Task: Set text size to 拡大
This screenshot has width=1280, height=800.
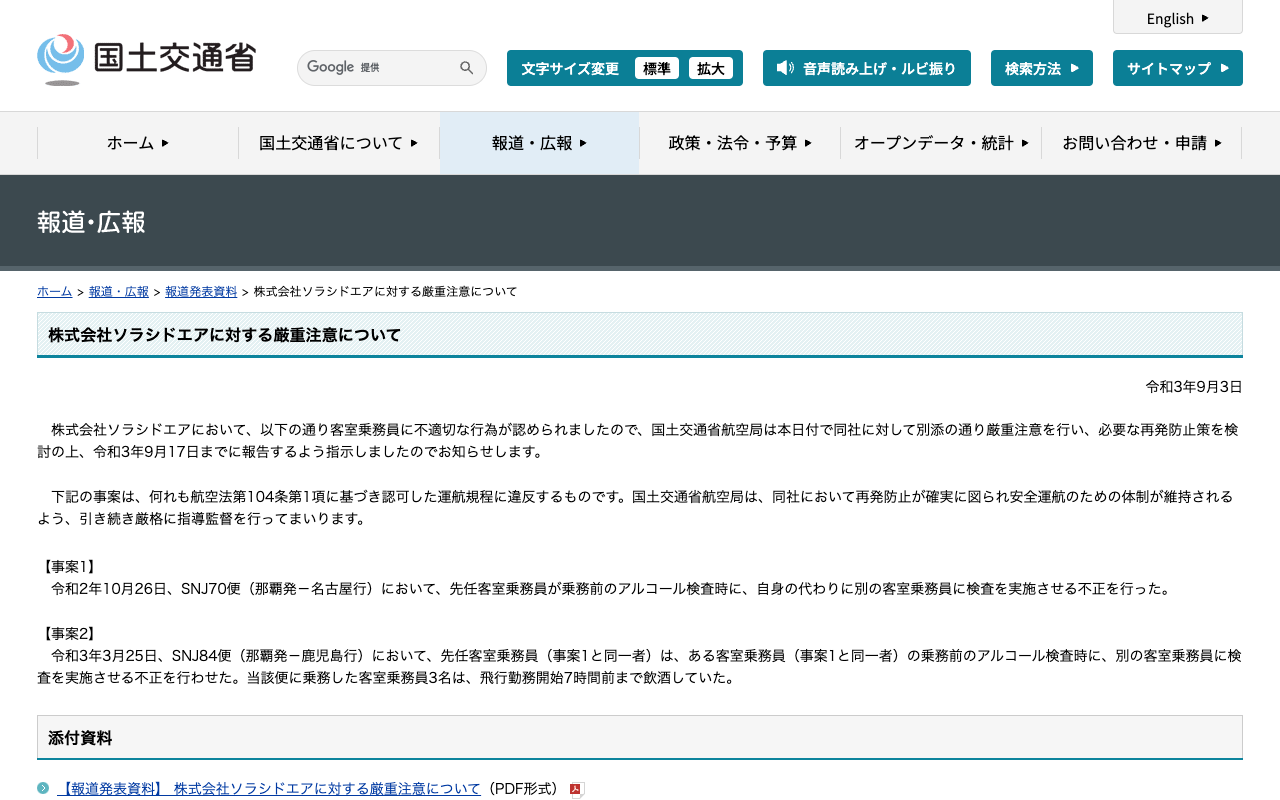Action: coord(711,68)
